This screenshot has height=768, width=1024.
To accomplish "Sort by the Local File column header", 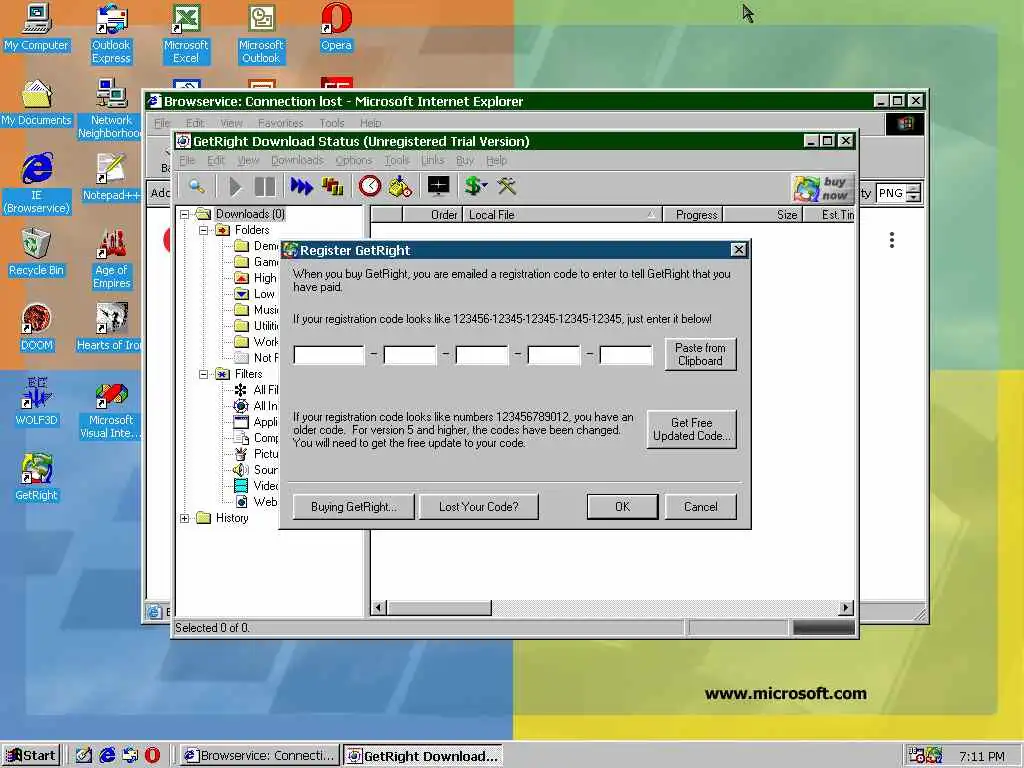I will pos(562,215).
